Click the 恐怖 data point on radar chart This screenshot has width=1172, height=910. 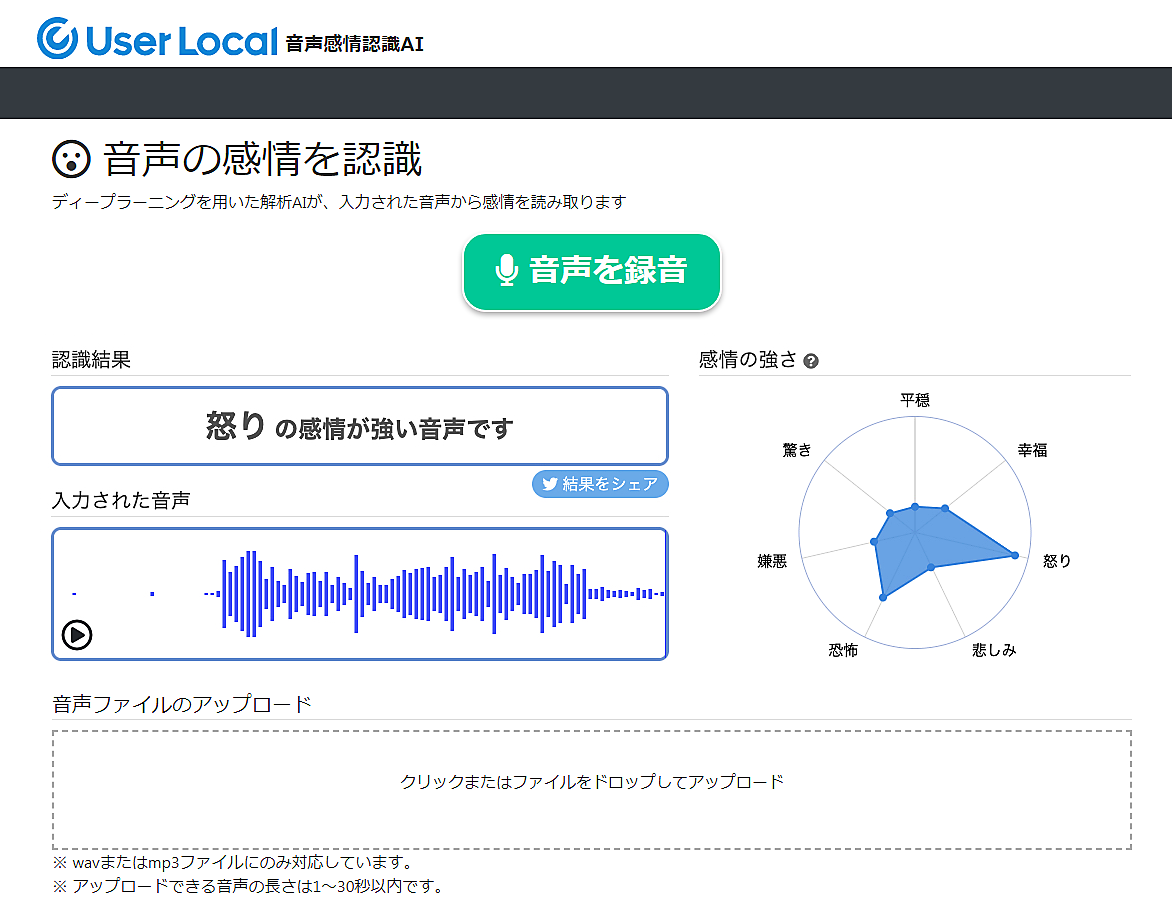[x=882, y=597]
